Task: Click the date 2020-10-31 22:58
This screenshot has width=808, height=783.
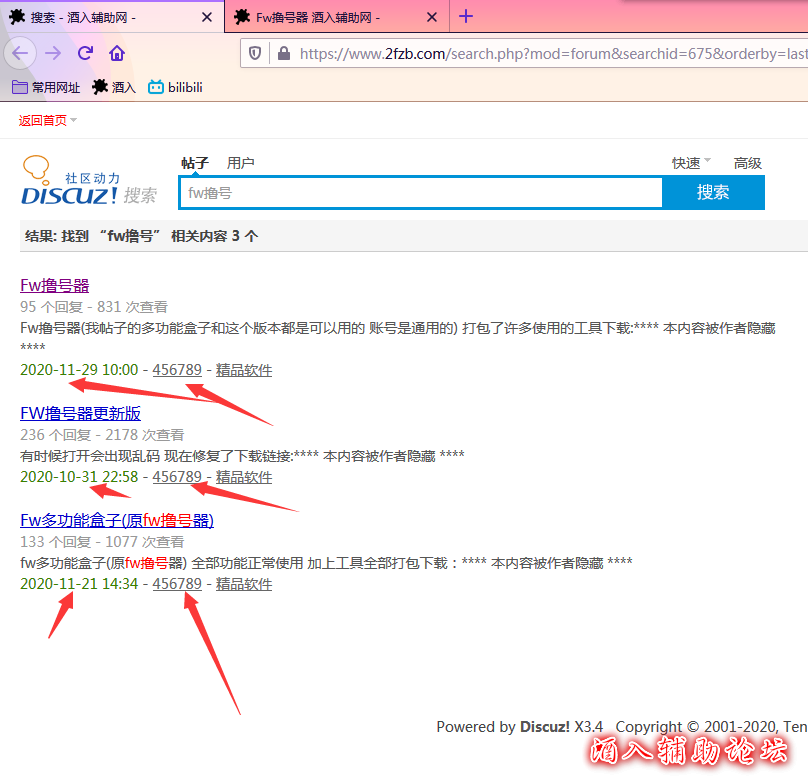Action: point(79,477)
